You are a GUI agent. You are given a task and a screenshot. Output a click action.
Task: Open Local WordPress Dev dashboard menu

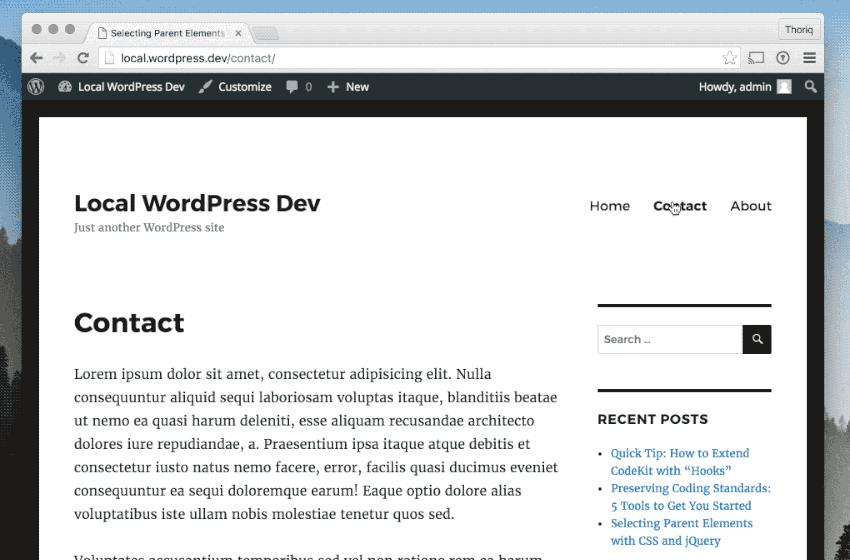tap(121, 87)
